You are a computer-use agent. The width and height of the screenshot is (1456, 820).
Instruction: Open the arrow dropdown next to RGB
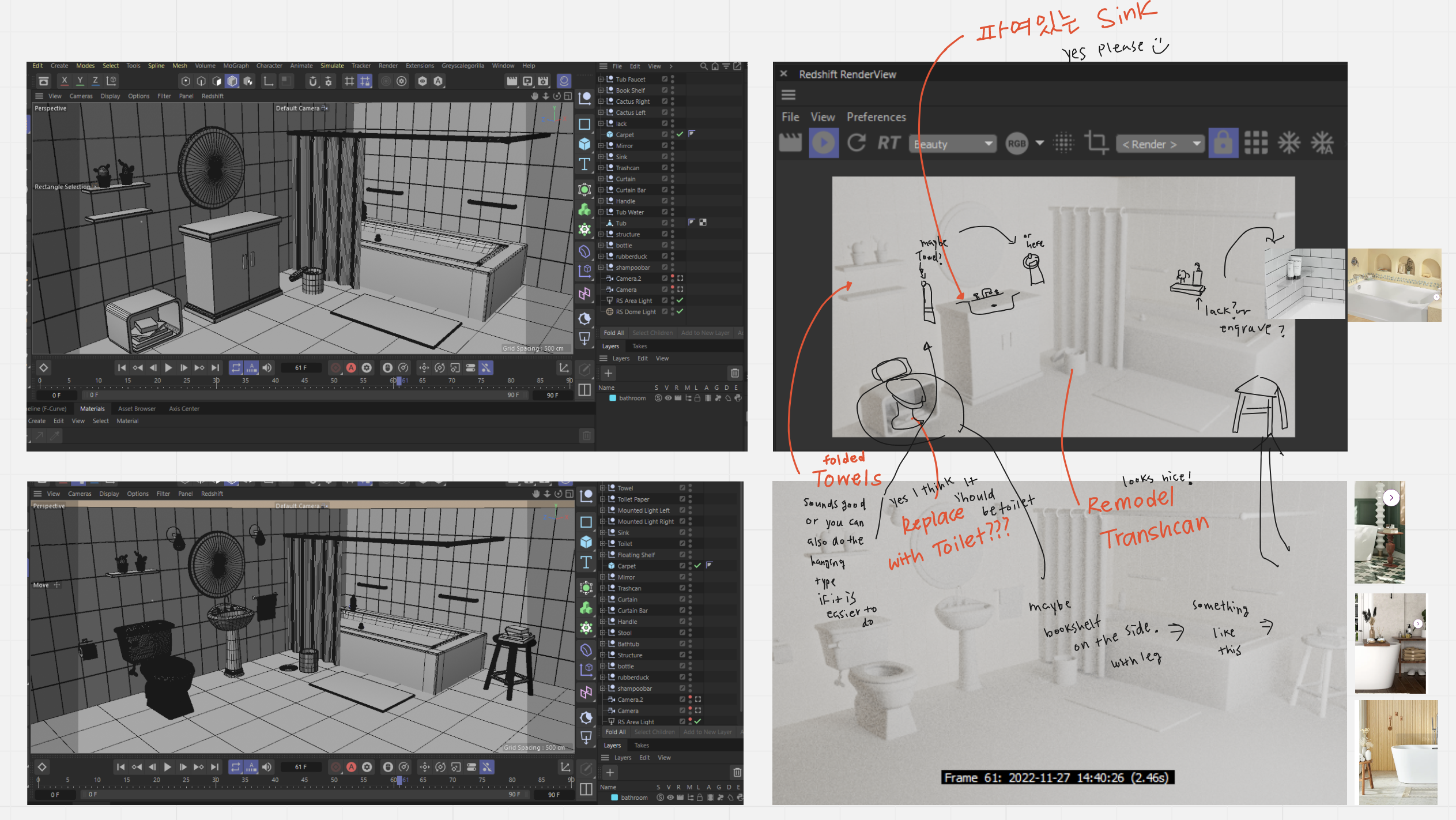(x=1040, y=143)
